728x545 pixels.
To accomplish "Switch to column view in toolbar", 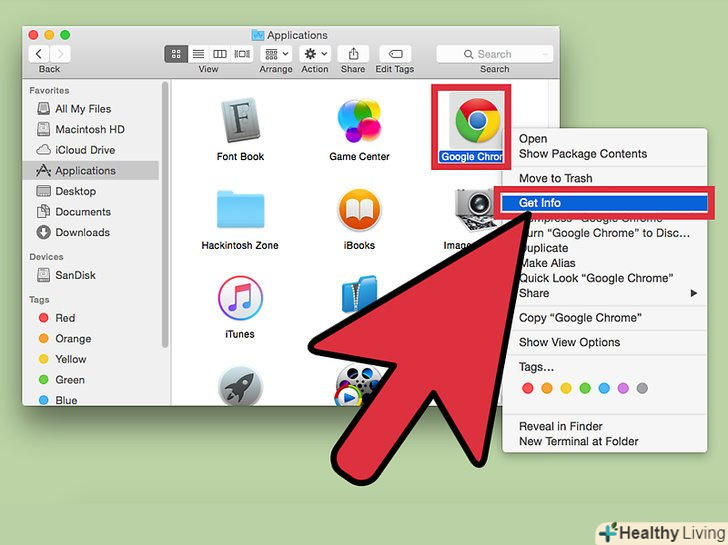I will click(220, 54).
